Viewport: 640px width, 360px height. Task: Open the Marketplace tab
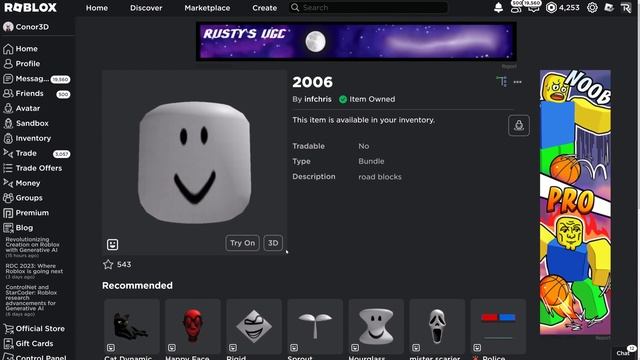207,8
